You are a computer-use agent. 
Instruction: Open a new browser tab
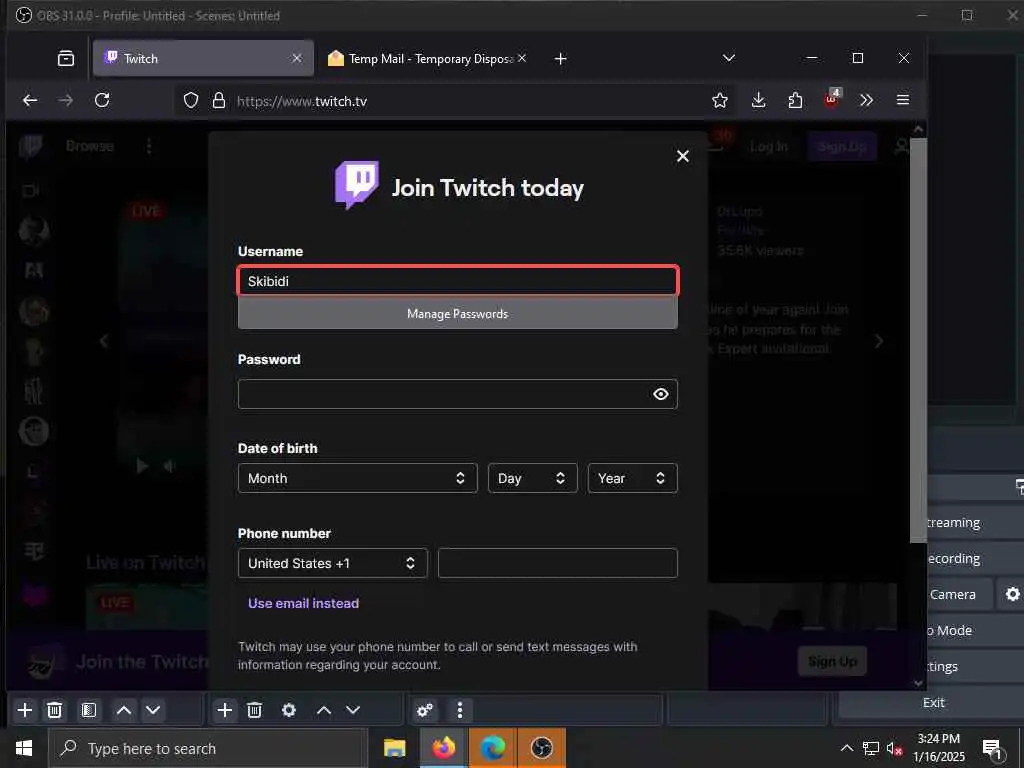[560, 59]
